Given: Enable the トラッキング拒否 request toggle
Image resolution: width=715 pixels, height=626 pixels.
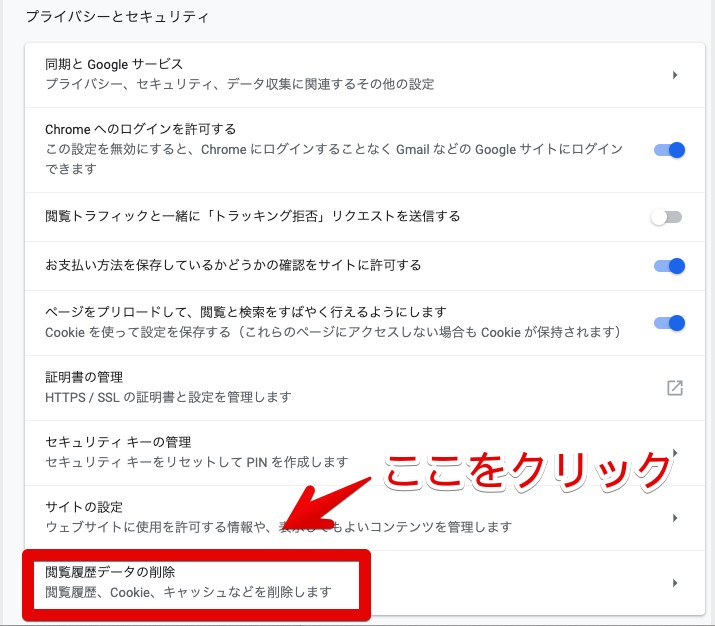Looking at the screenshot, I should pos(666,217).
